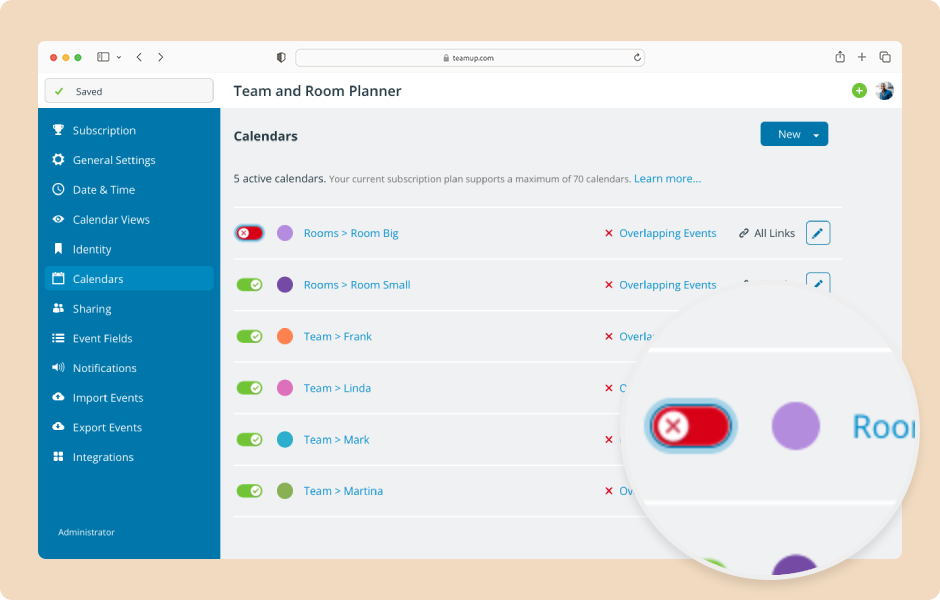Click the browser reload icon in address bar

click(x=637, y=58)
